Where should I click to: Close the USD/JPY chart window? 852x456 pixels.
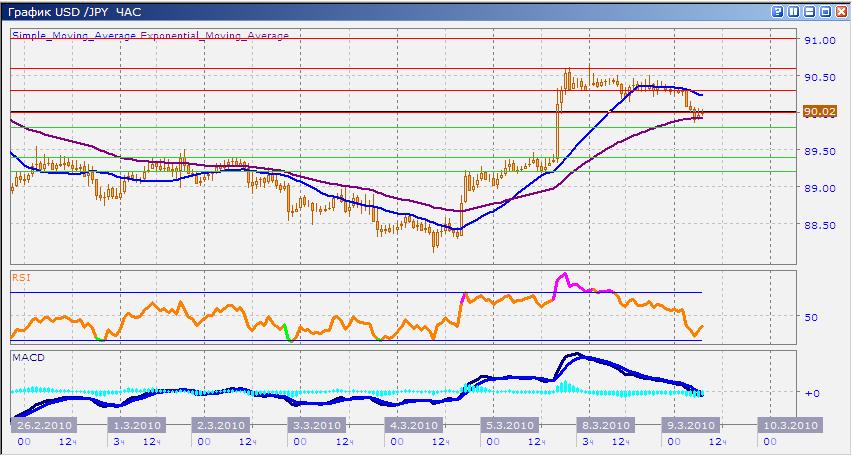[840, 11]
